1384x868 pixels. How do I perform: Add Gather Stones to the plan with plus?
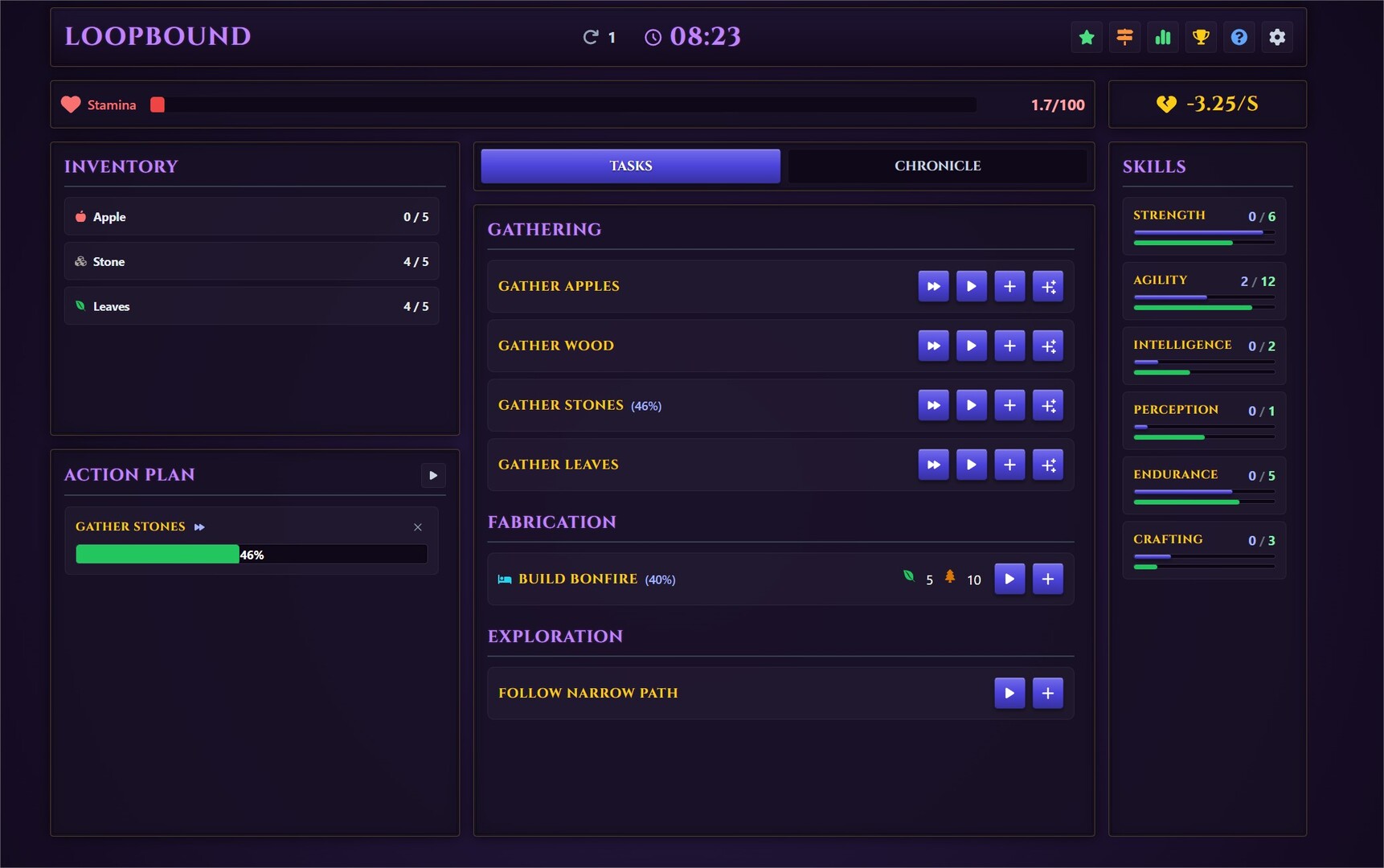(1009, 405)
